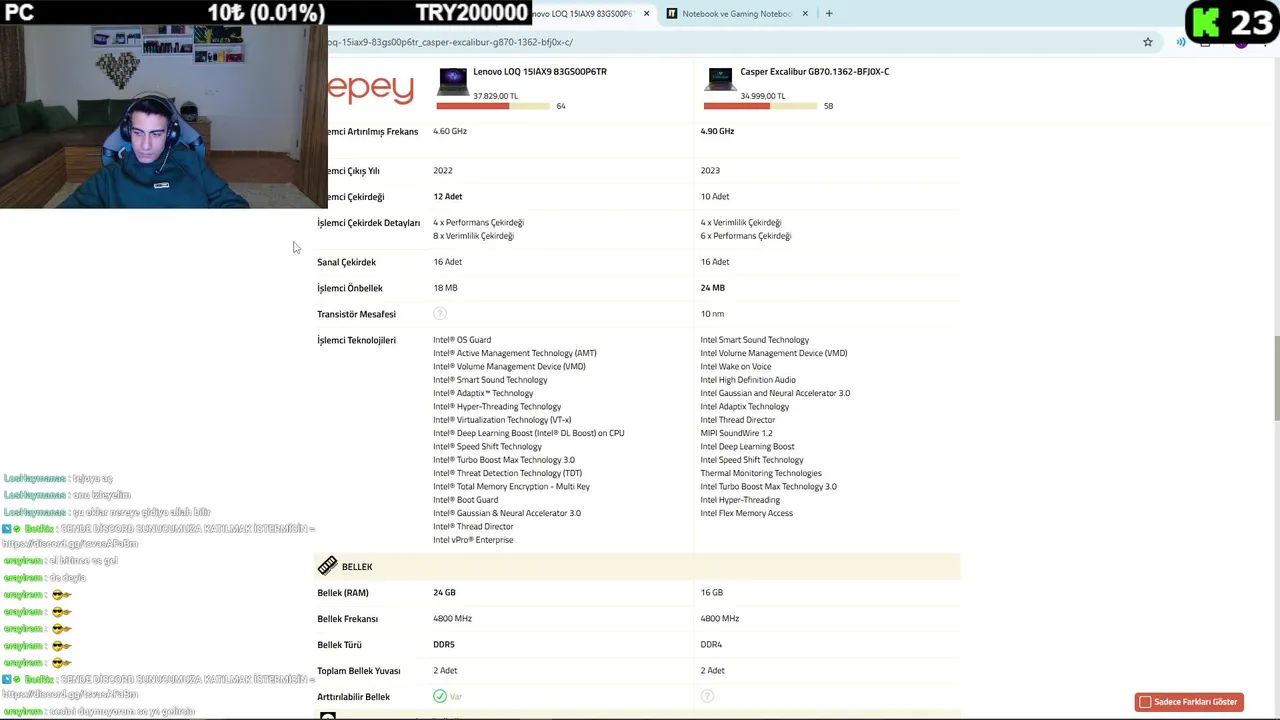Select 'Intel® Thread Director' in Lenovo list
The image size is (1280, 720).
click(473, 527)
